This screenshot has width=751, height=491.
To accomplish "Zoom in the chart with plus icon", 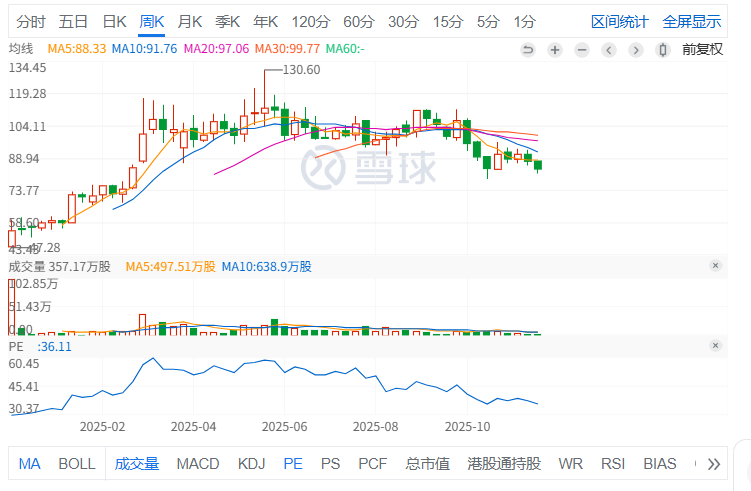I will (x=555, y=50).
